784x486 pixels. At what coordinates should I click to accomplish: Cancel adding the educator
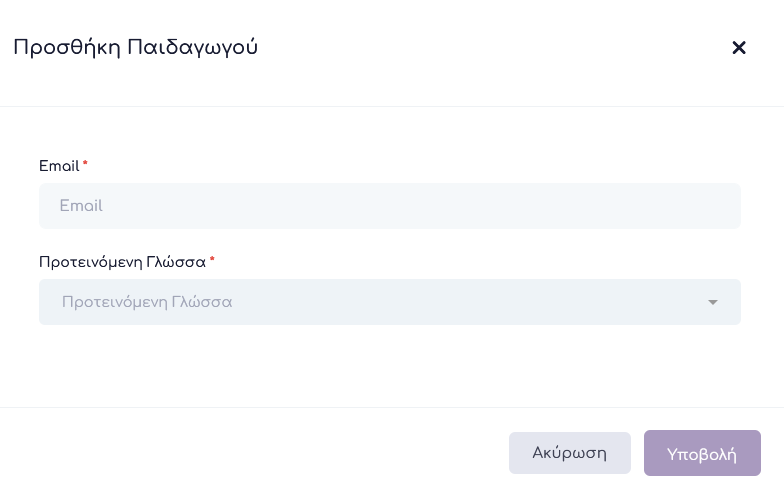click(x=569, y=453)
